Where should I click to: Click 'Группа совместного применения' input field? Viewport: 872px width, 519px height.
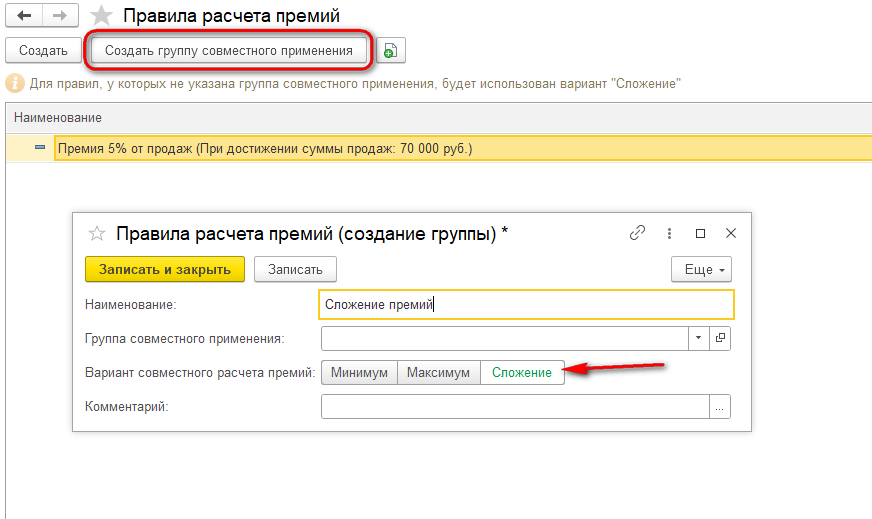[x=505, y=338]
